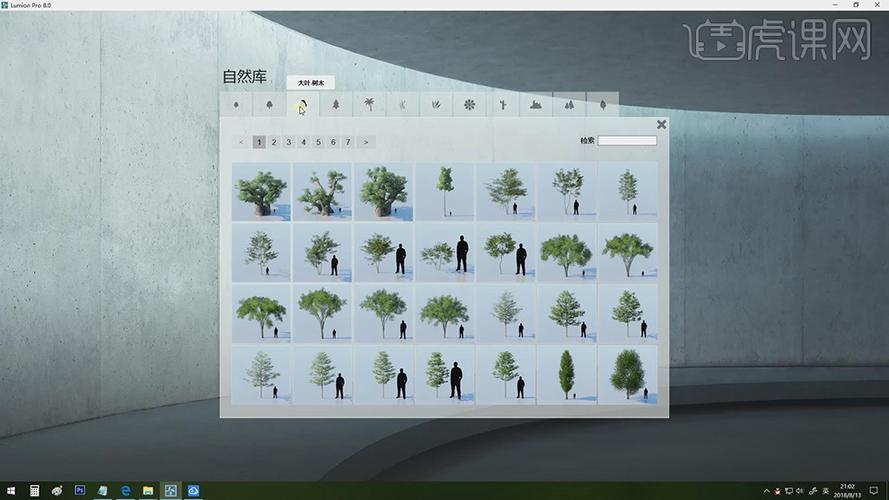Open the cactus category tab
This screenshot has height=500, width=889.
[502, 104]
